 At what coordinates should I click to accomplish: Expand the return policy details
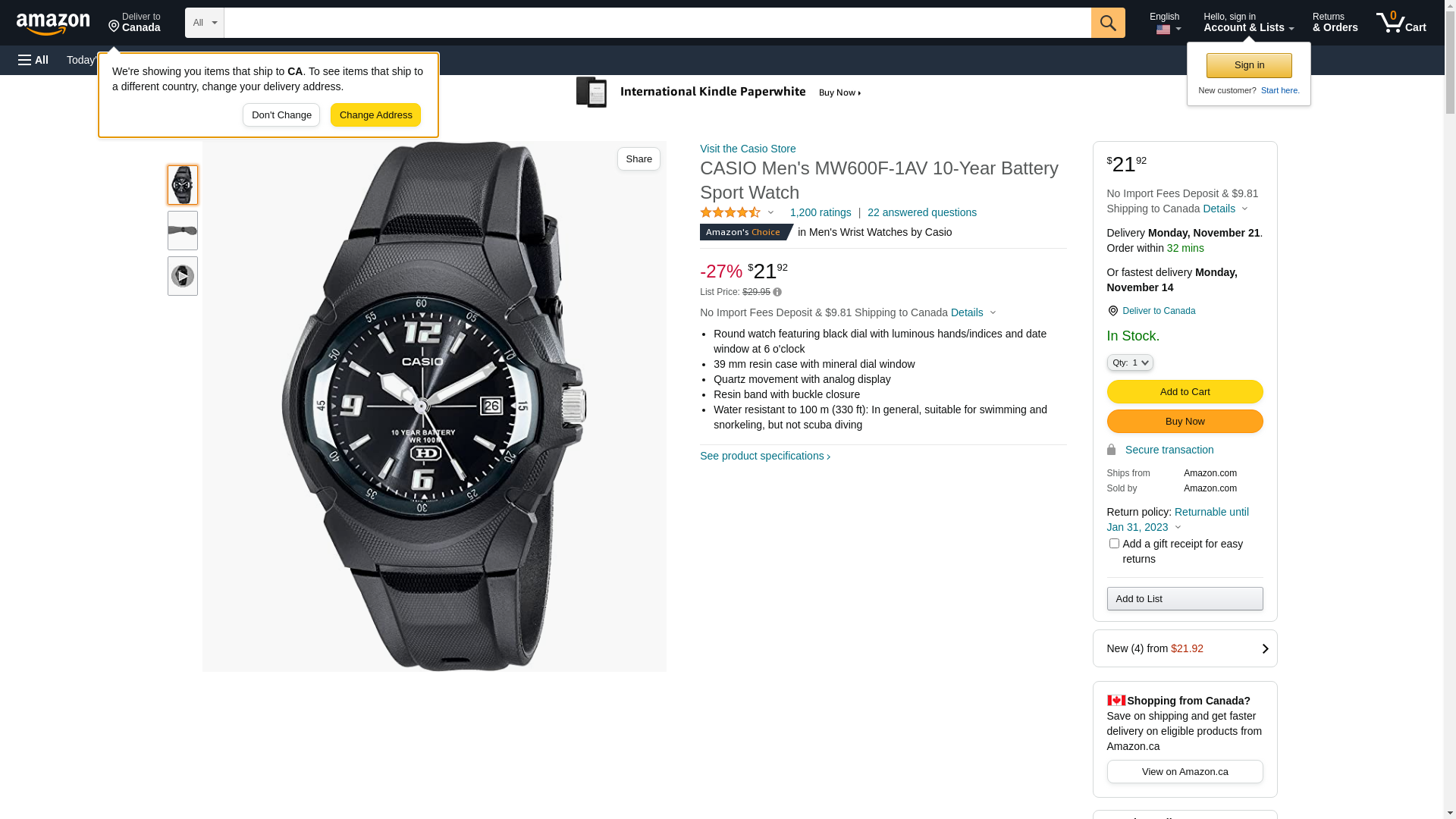tap(1178, 527)
